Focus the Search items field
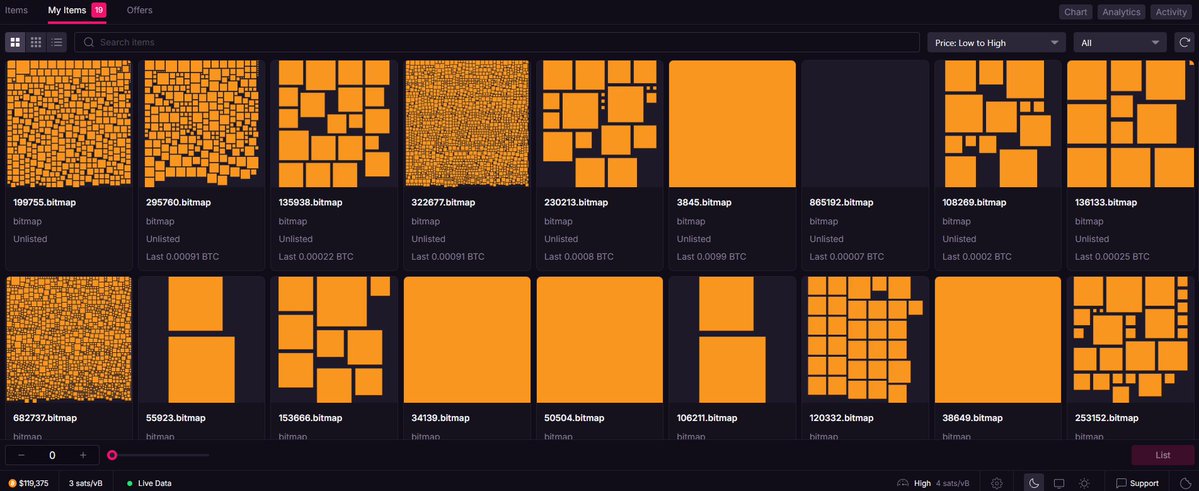The height and width of the screenshot is (491, 1199). pos(497,42)
